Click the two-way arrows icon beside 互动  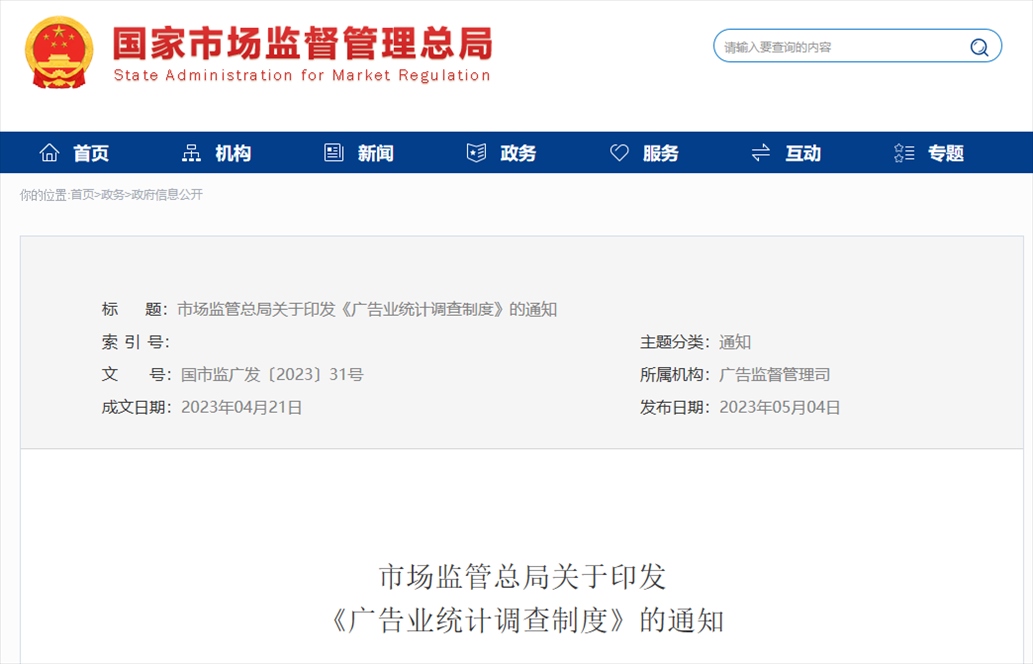pyautogui.click(x=761, y=153)
